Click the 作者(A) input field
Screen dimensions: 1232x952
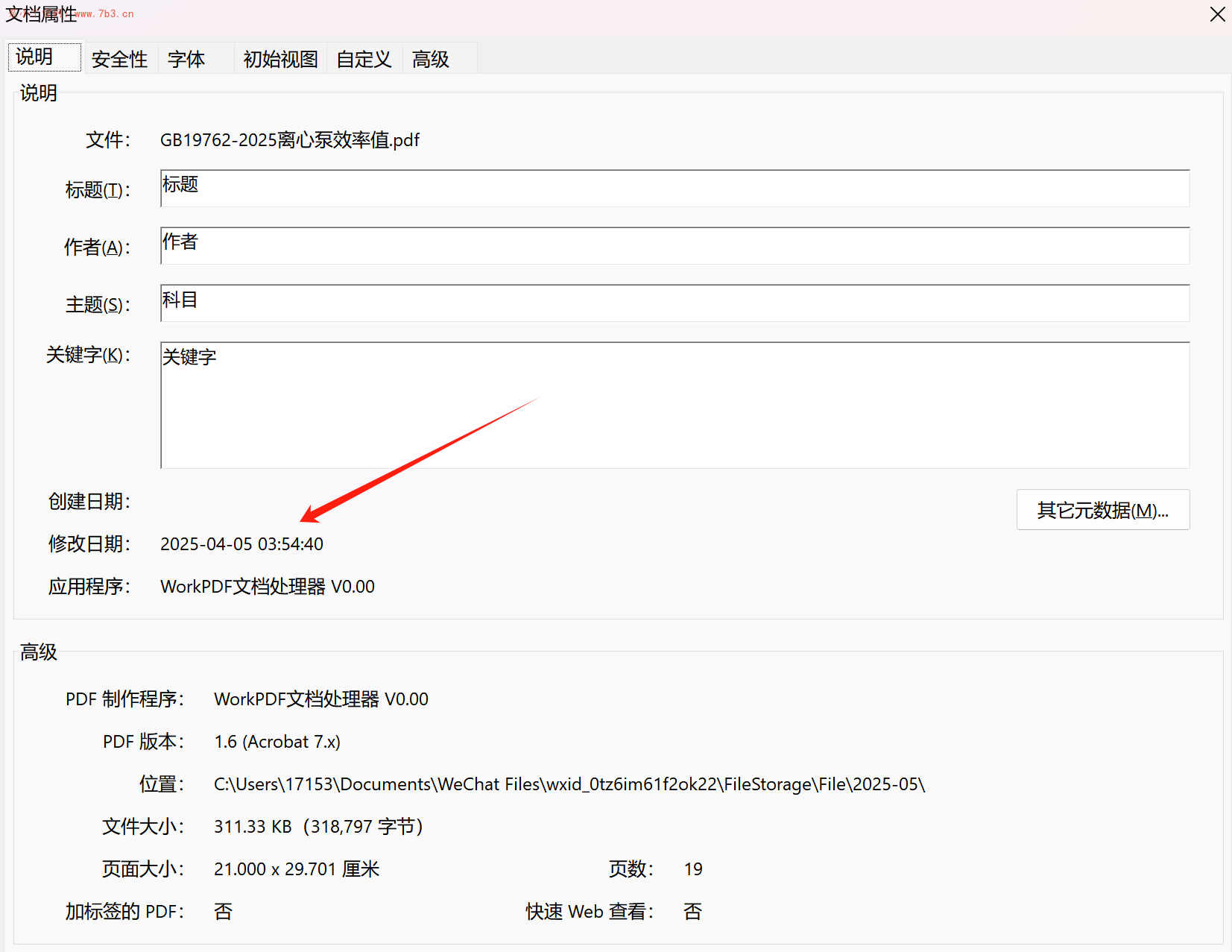[675, 246]
